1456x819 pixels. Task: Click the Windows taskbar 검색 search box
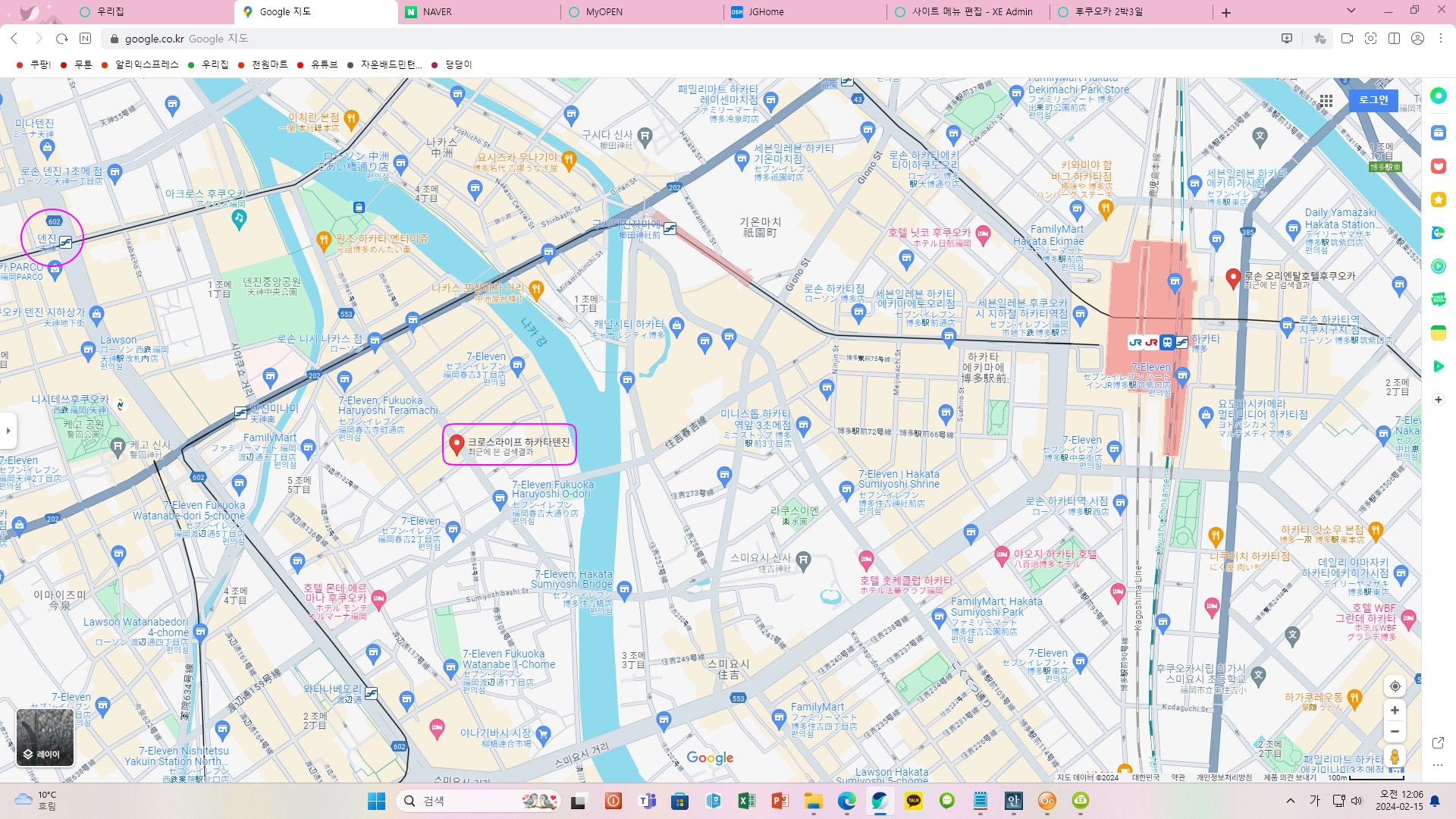click(x=479, y=801)
